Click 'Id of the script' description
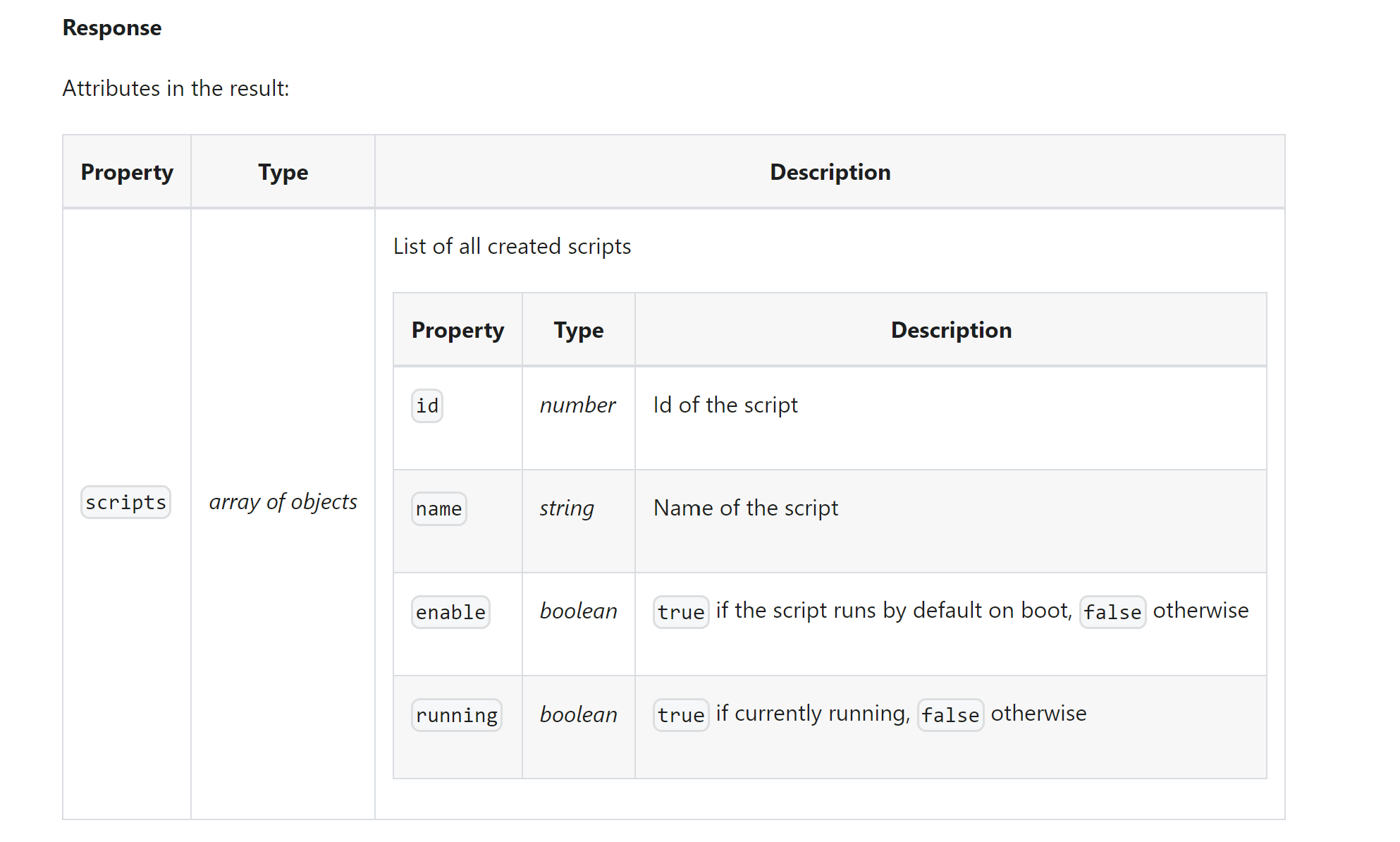This screenshot has height=842, width=1400. (x=725, y=405)
